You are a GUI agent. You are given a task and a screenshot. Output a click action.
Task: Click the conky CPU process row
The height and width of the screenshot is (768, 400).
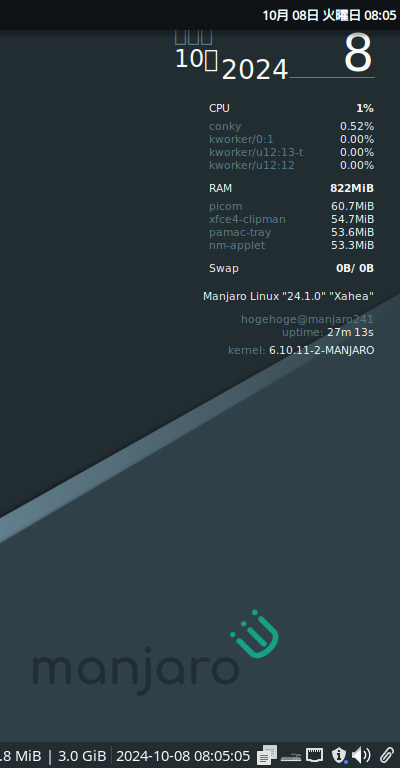pos(291,126)
